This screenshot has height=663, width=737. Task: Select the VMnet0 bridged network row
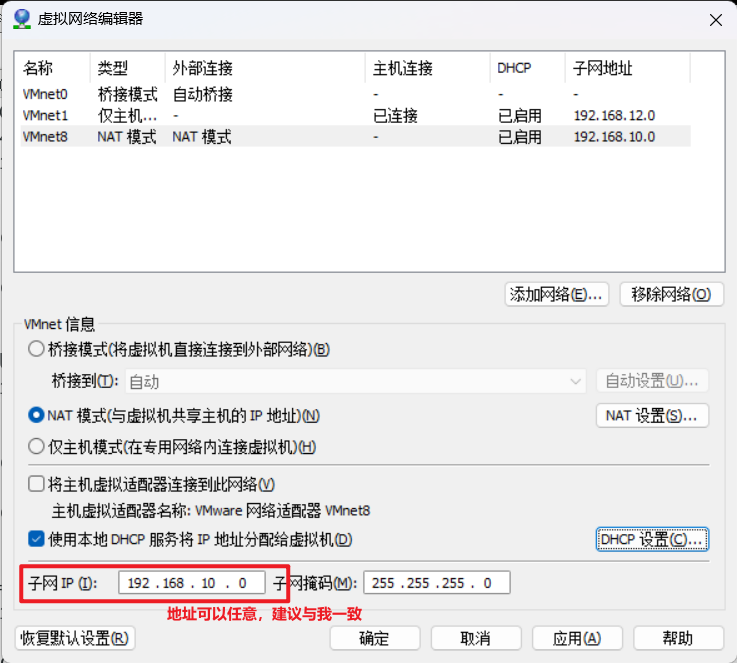[x=45, y=95]
